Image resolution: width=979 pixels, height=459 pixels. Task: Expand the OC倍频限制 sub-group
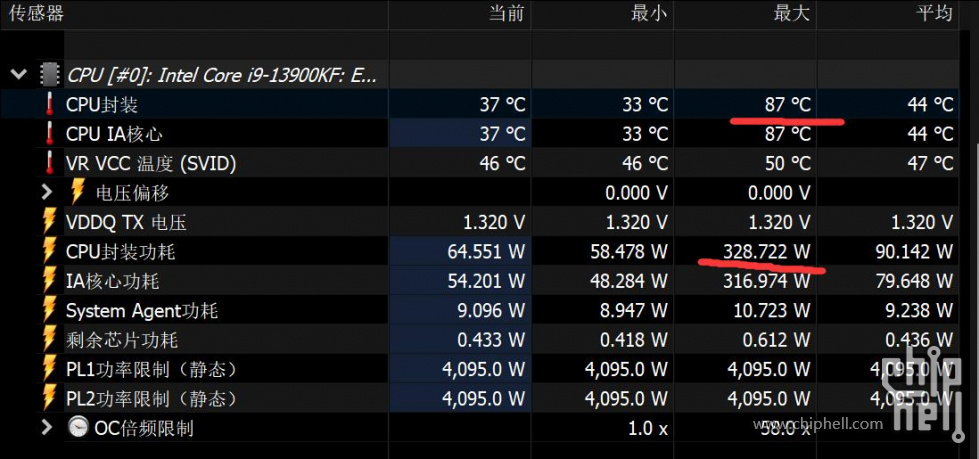pyautogui.click(x=47, y=428)
